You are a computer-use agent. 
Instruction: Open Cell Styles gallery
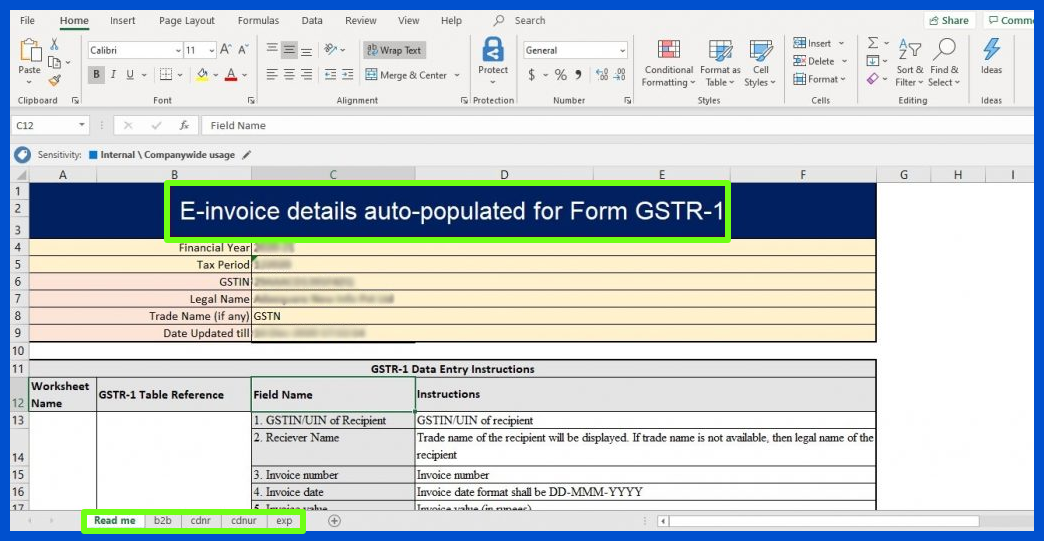tap(760, 63)
